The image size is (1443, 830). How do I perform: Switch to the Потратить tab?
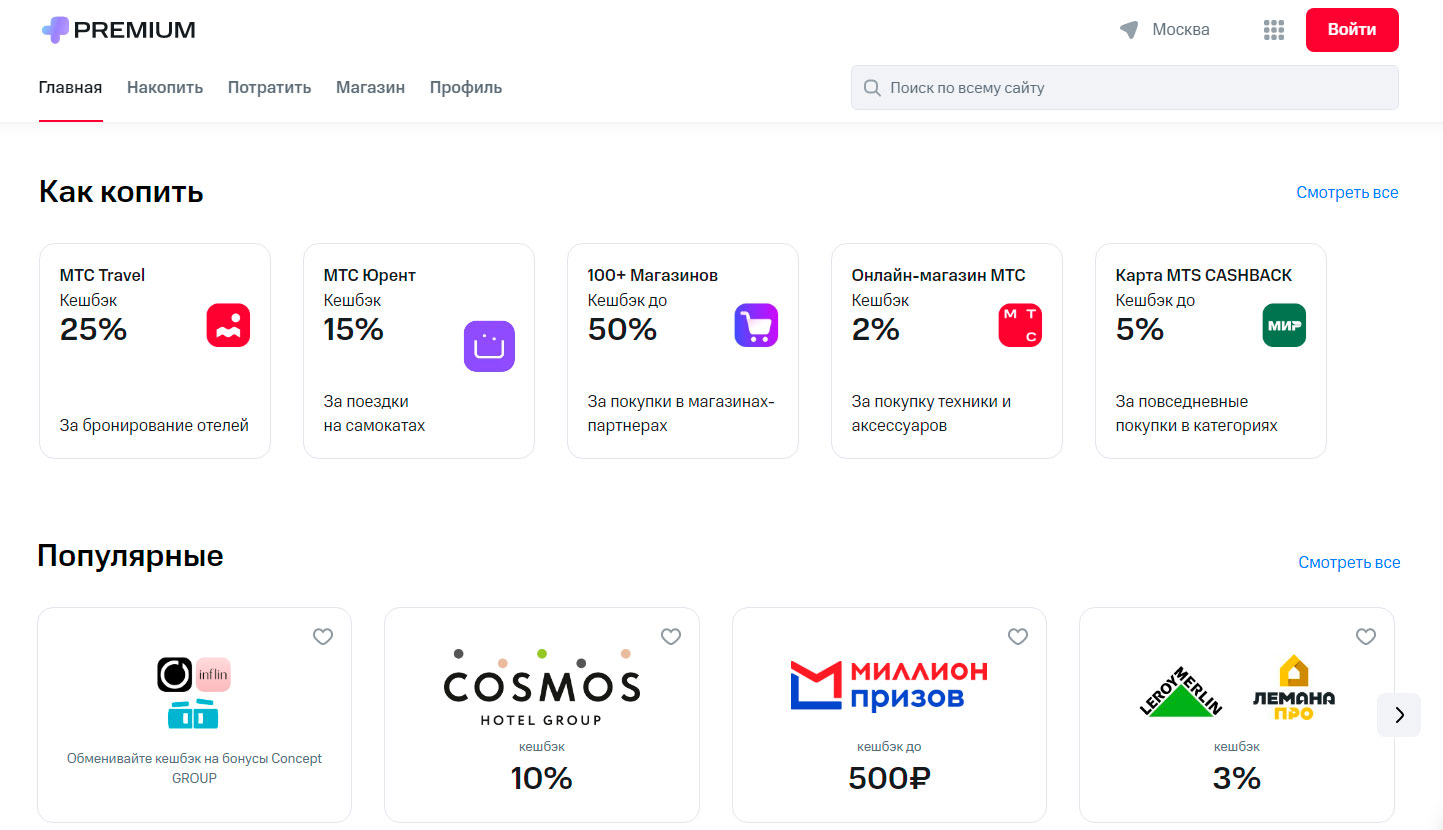(269, 88)
